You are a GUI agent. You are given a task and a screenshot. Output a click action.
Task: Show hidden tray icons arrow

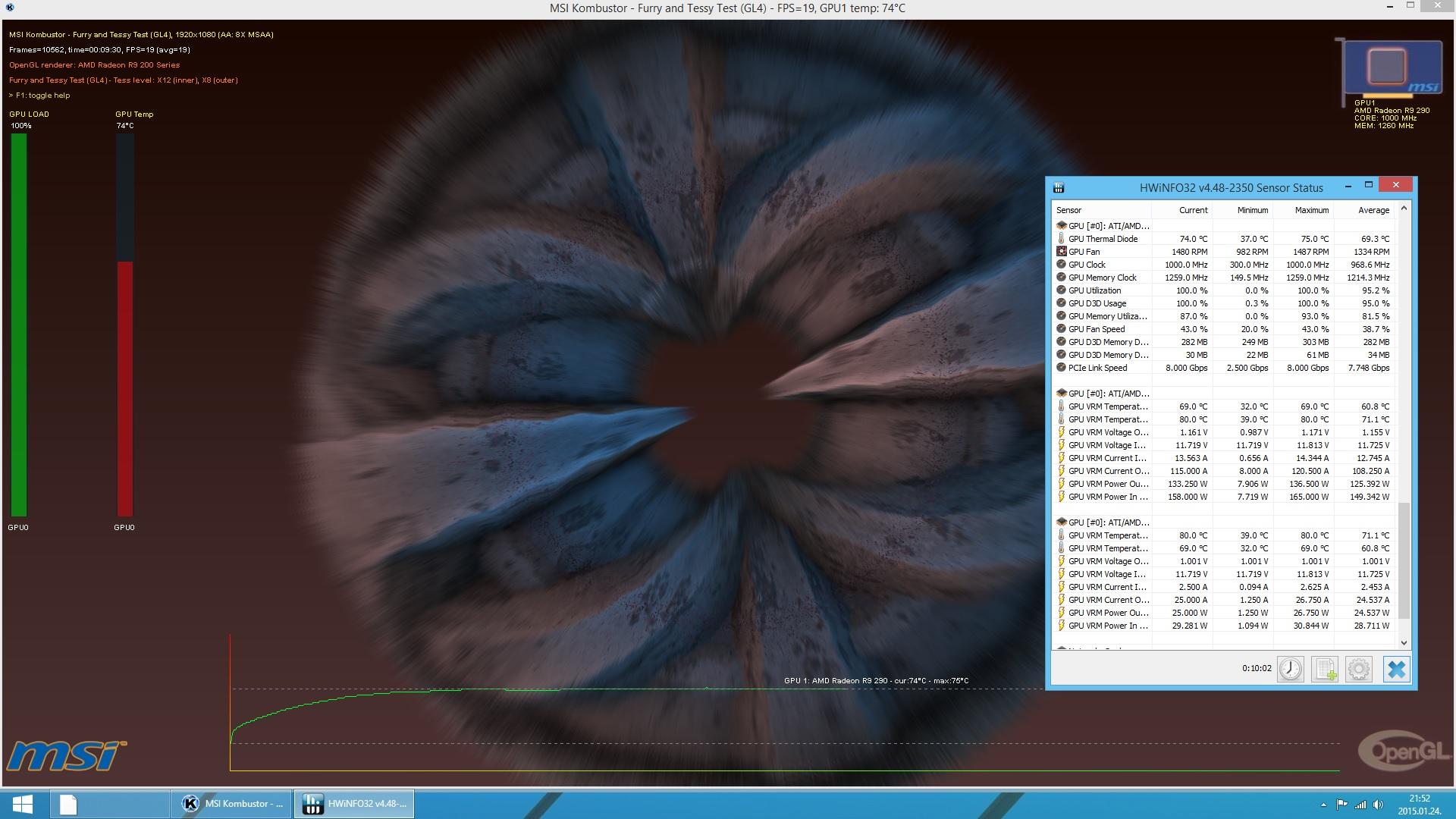(1323, 805)
